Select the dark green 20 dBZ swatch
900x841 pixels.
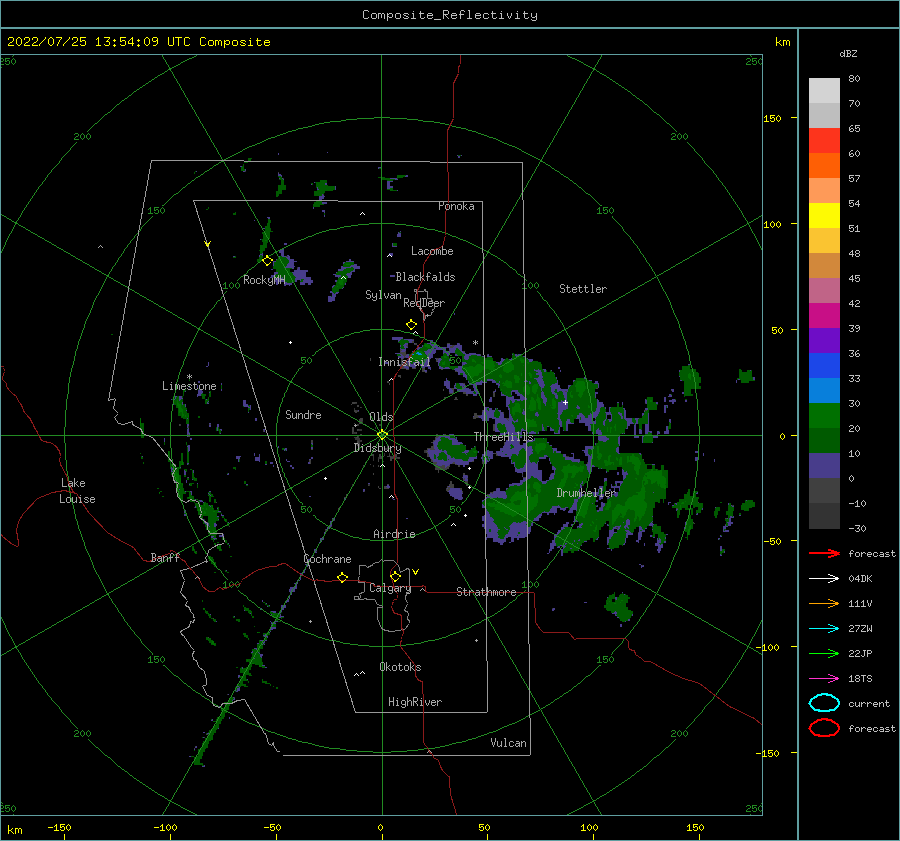[824, 440]
